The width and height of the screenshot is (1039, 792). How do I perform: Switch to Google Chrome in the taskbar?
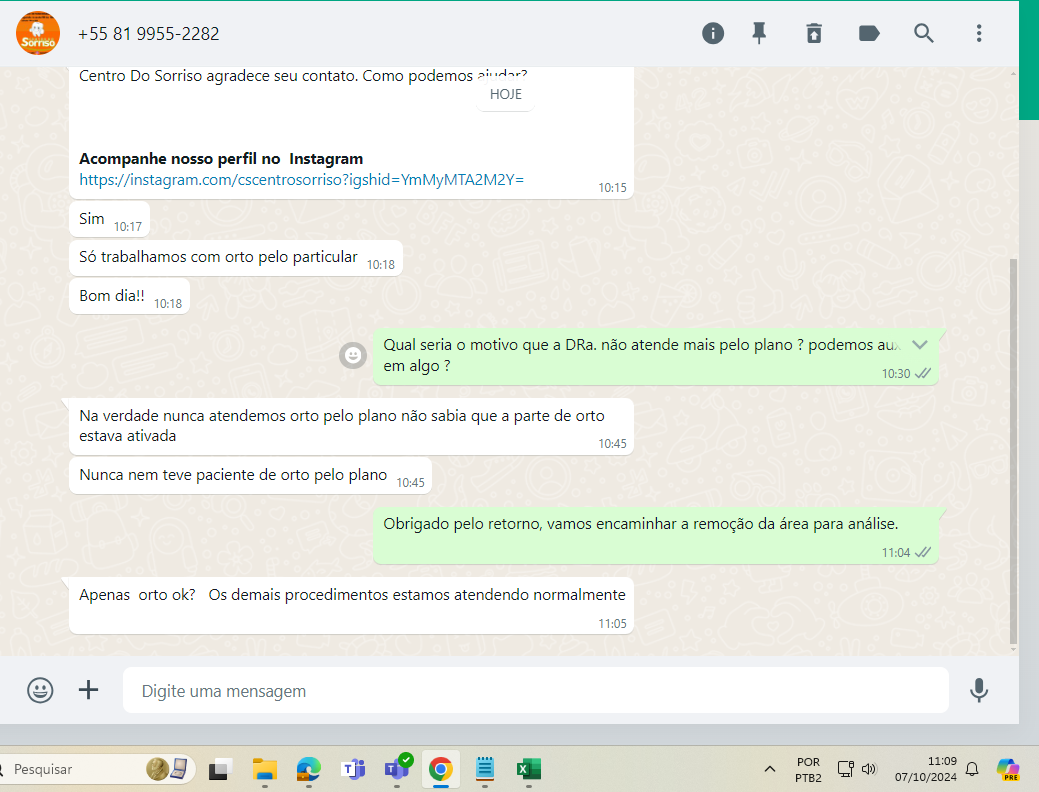point(441,769)
